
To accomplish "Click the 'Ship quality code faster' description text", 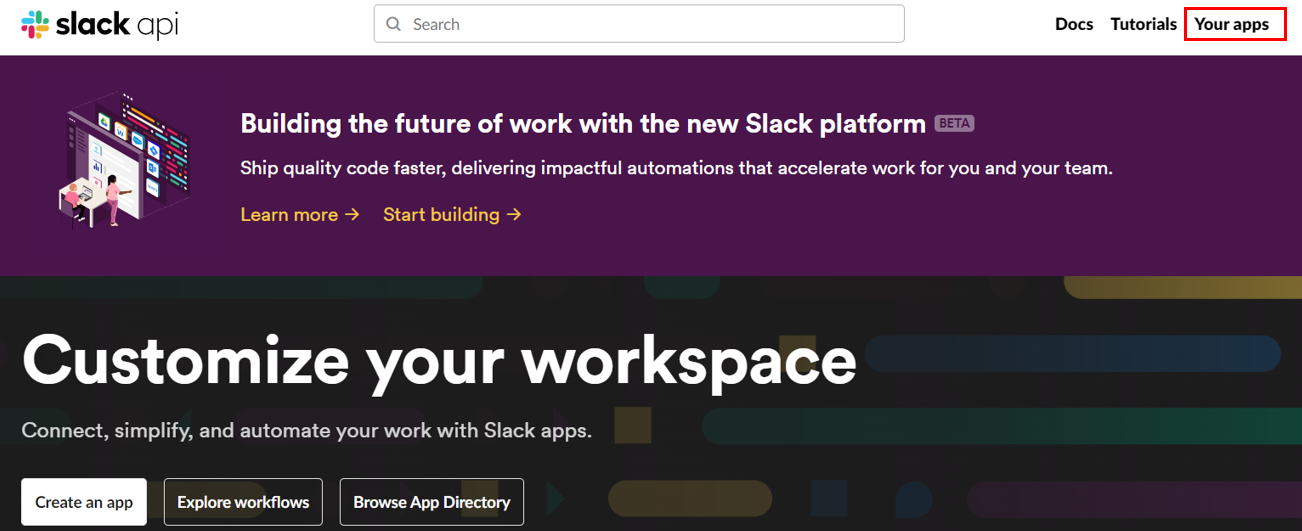I will (676, 169).
